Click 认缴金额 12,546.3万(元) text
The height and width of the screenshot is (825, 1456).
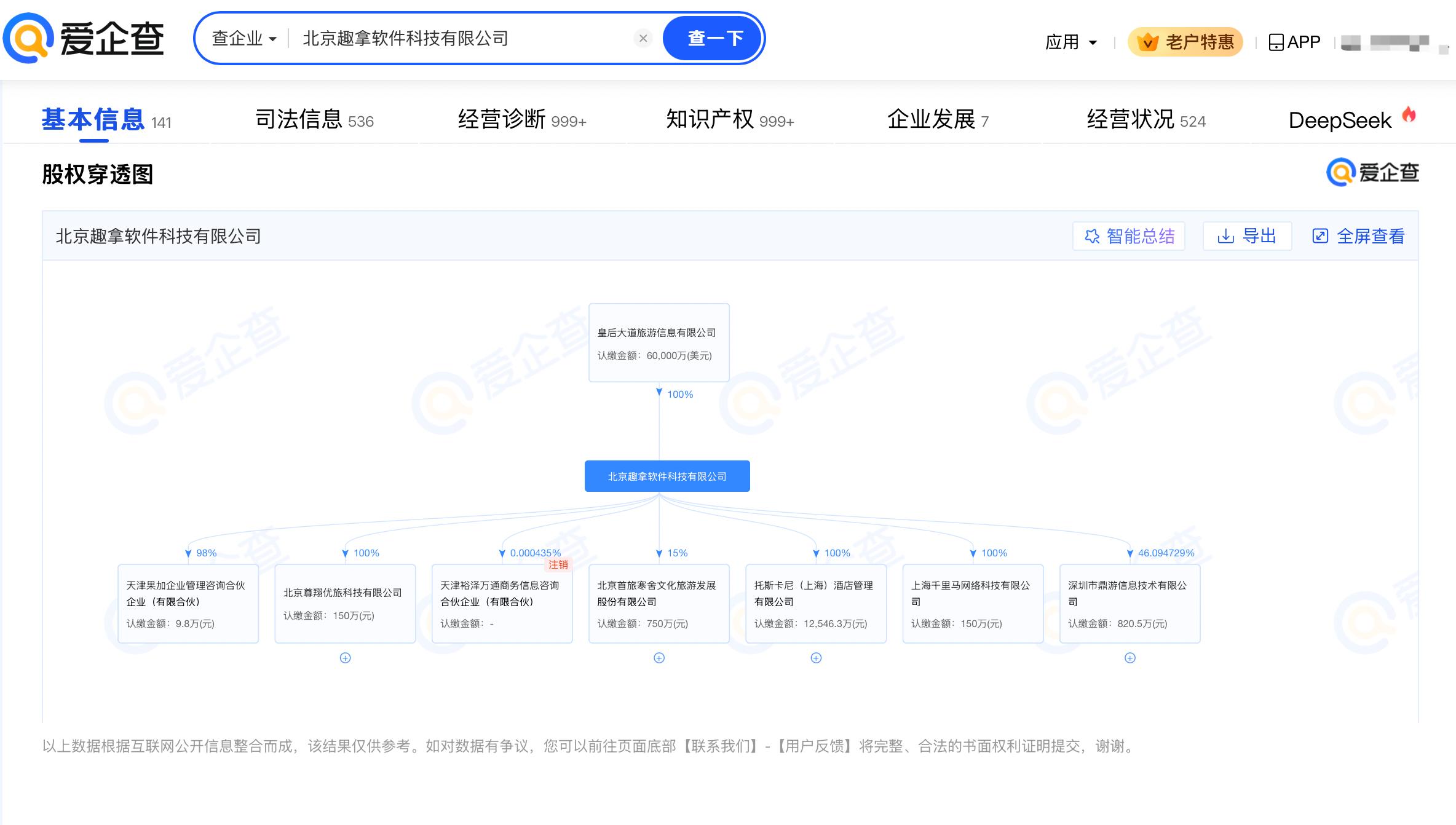tap(810, 623)
